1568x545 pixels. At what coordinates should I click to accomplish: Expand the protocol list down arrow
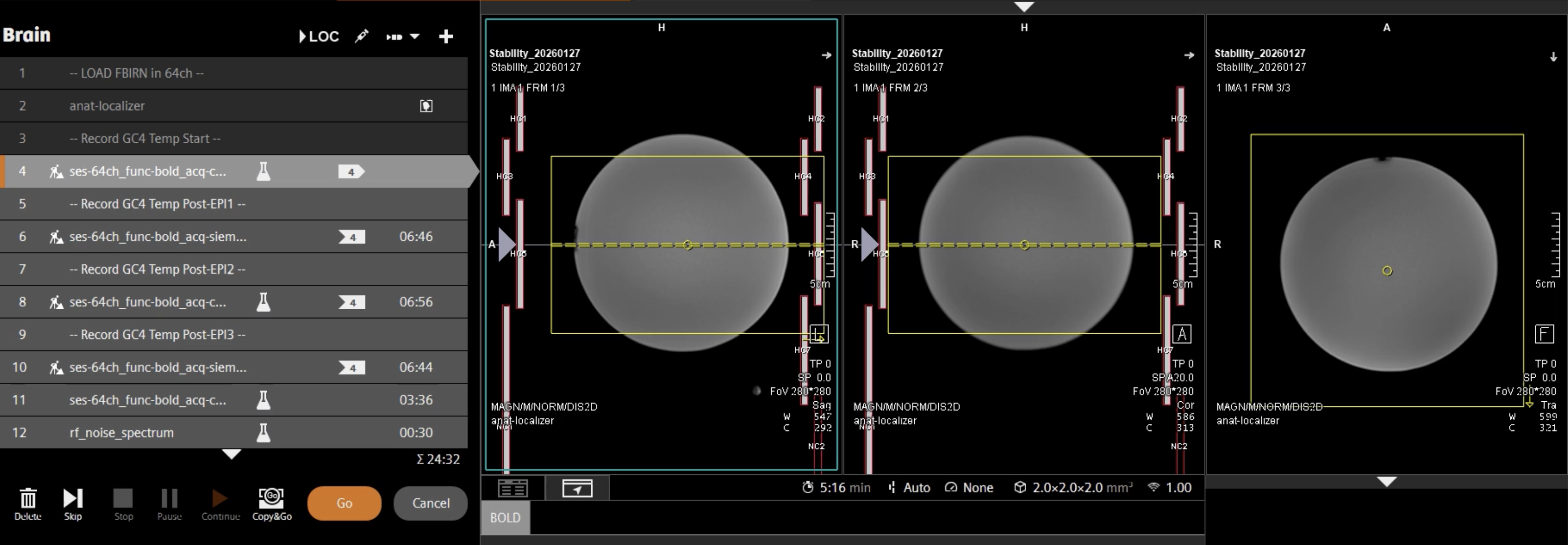(231, 454)
